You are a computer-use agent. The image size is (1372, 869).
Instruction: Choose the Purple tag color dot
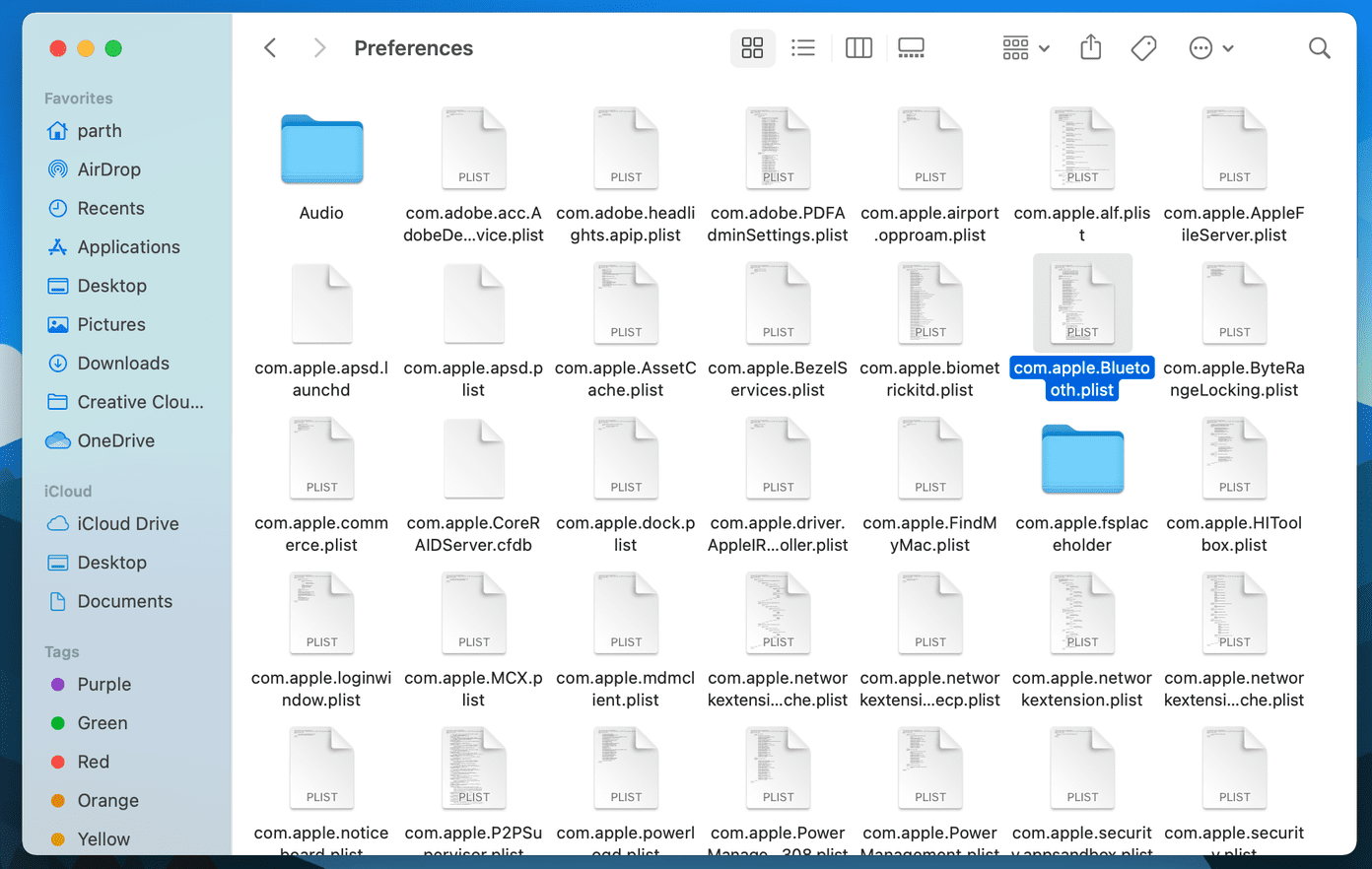click(x=57, y=684)
